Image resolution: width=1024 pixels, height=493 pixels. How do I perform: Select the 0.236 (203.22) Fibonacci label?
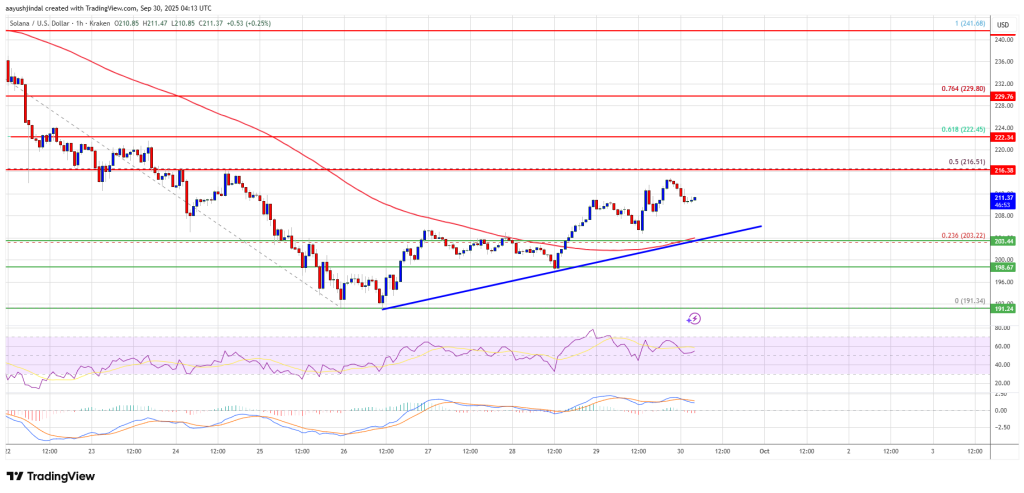pos(964,235)
